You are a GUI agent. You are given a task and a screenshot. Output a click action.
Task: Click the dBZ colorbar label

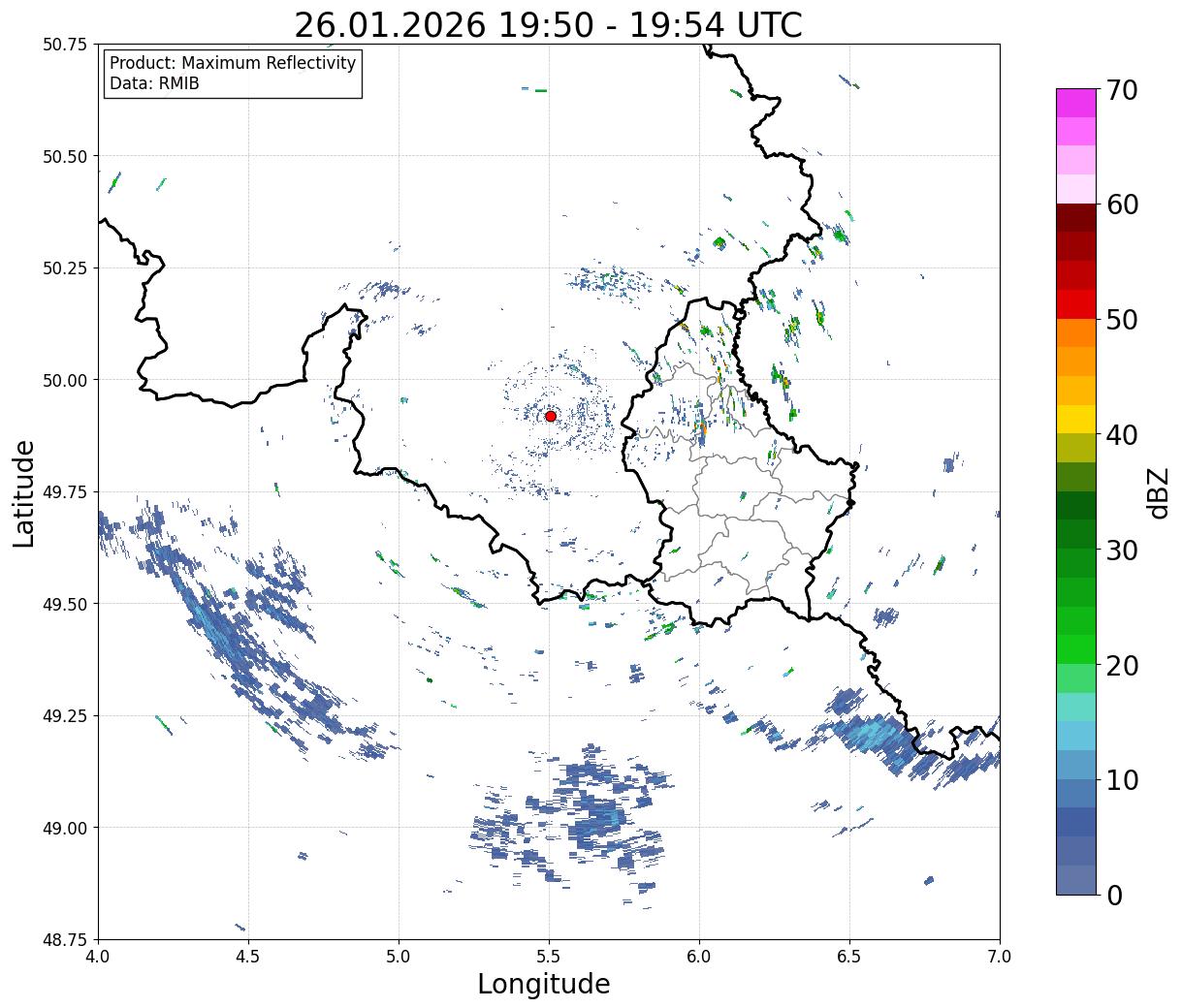click(x=1158, y=492)
